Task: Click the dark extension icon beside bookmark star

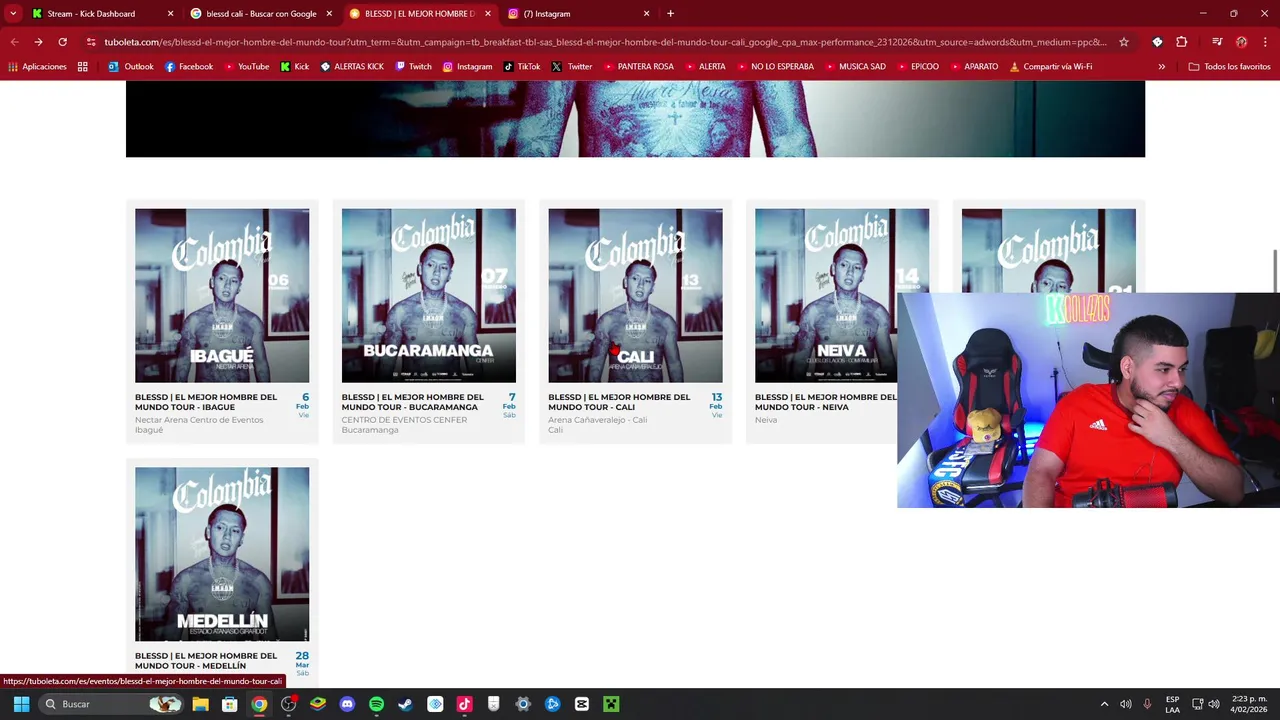Action: click(x=1157, y=42)
